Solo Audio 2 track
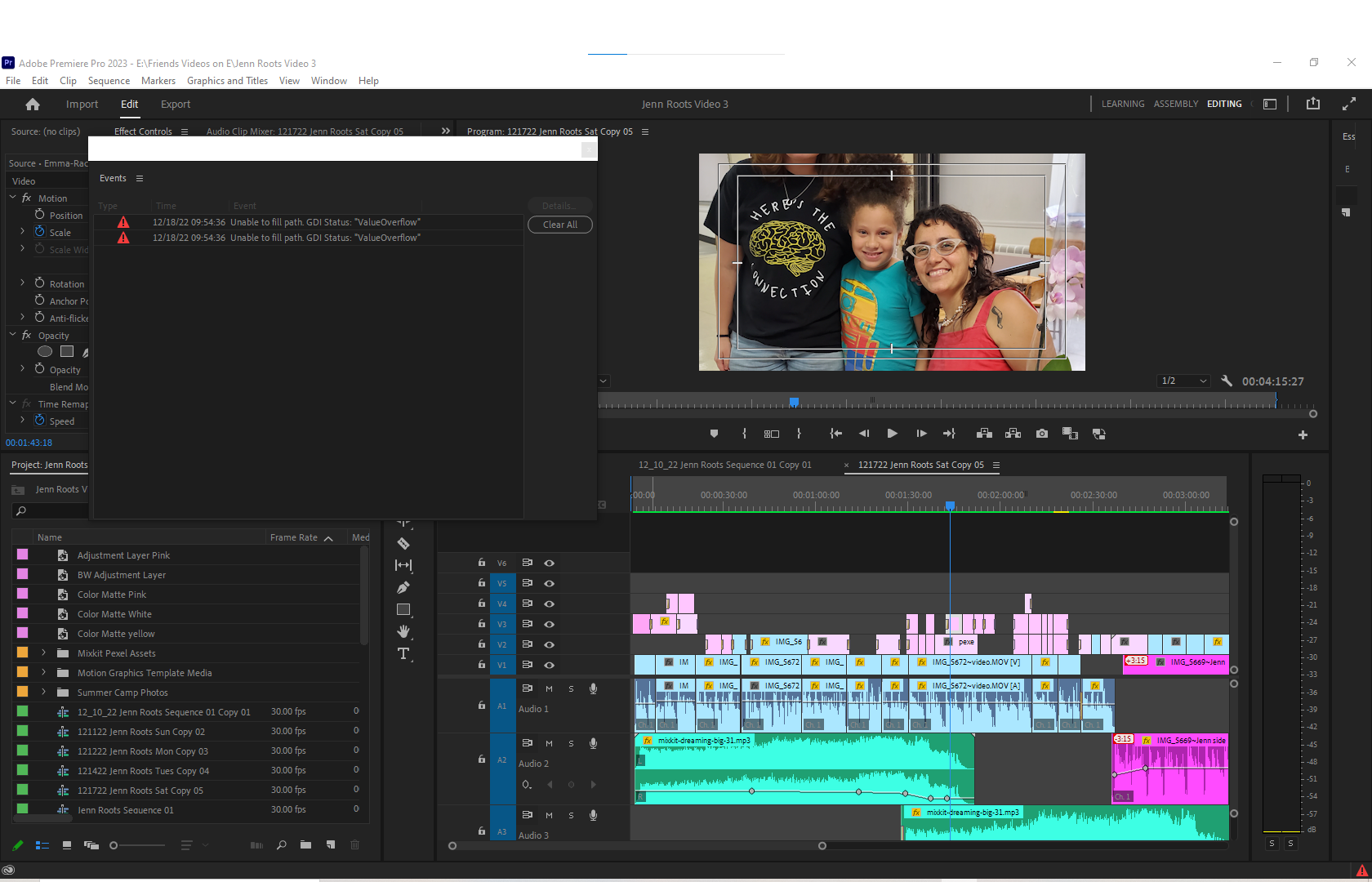Image resolution: width=1372 pixels, height=882 pixels. 571,743
